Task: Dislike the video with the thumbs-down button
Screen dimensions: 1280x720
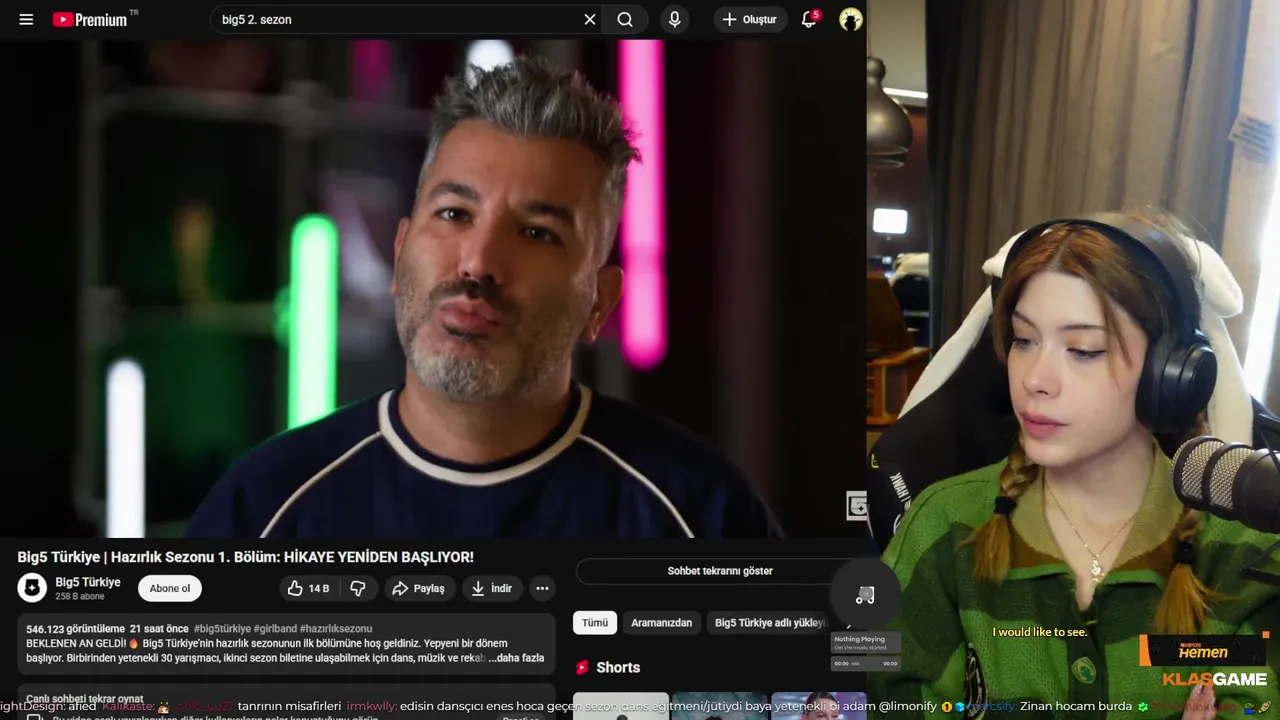Action: [358, 588]
